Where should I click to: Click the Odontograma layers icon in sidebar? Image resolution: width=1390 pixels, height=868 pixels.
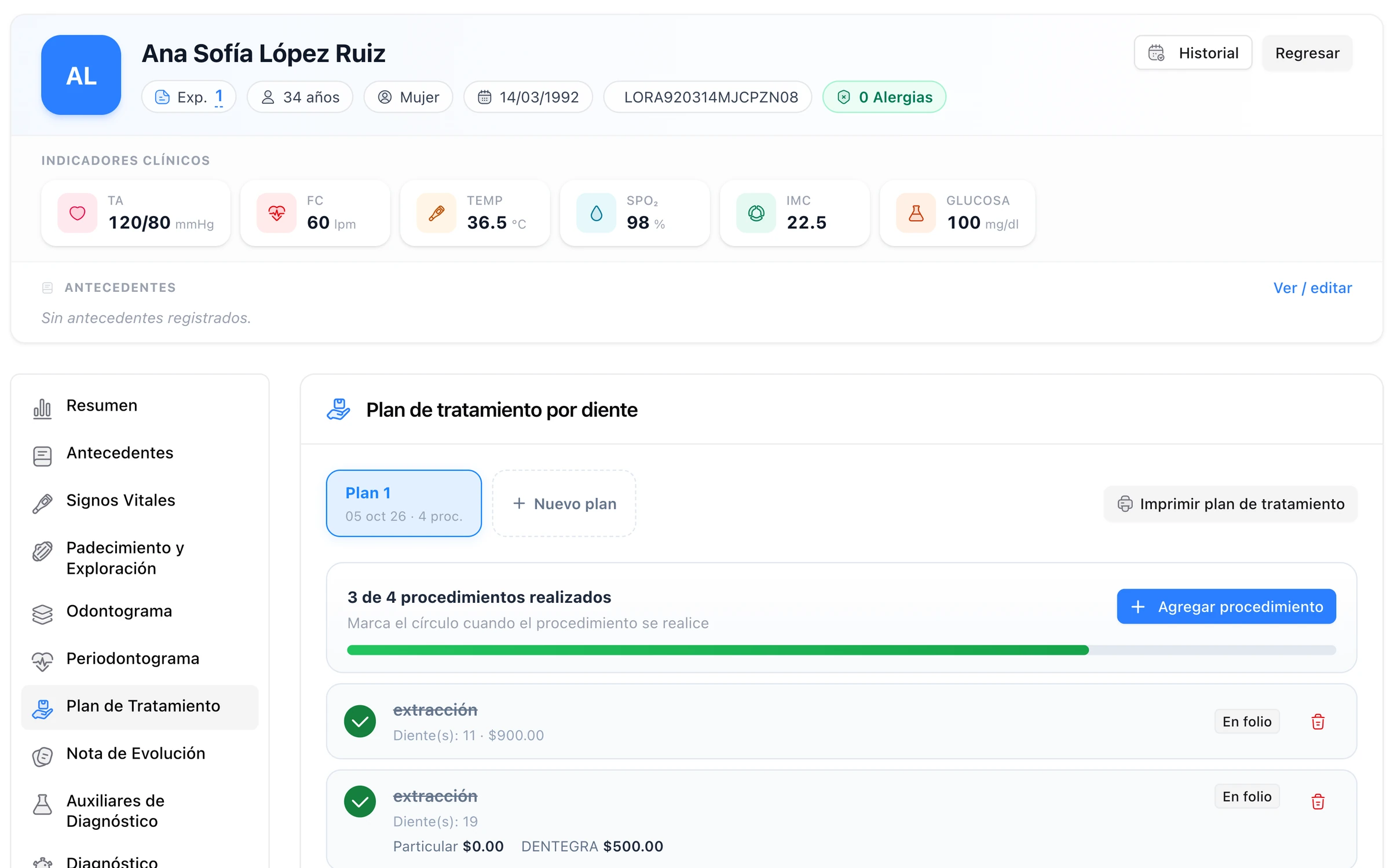pyautogui.click(x=42, y=614)
